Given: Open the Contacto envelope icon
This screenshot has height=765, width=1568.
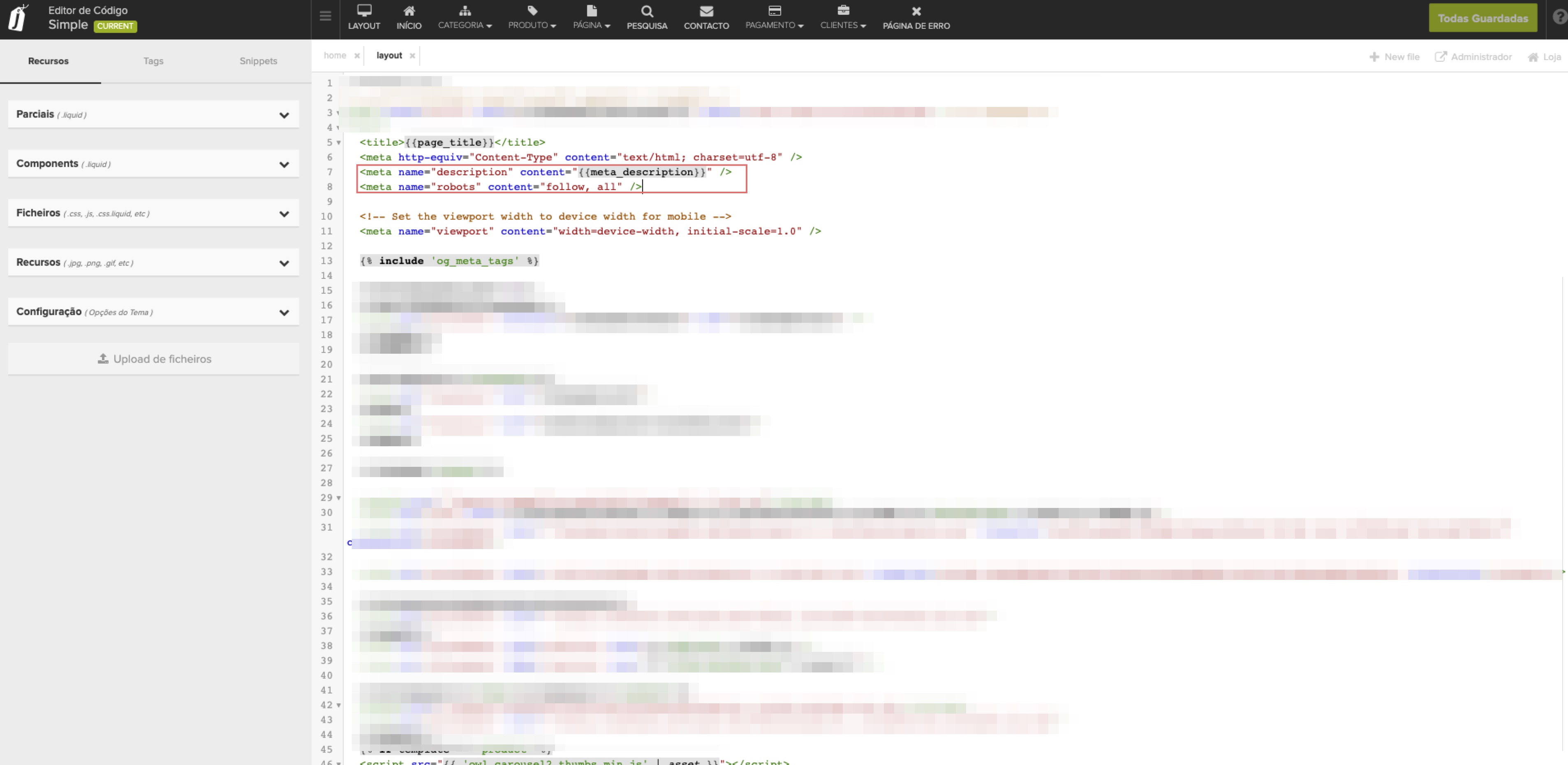Looking at the screenshot, I should [706, 11].
